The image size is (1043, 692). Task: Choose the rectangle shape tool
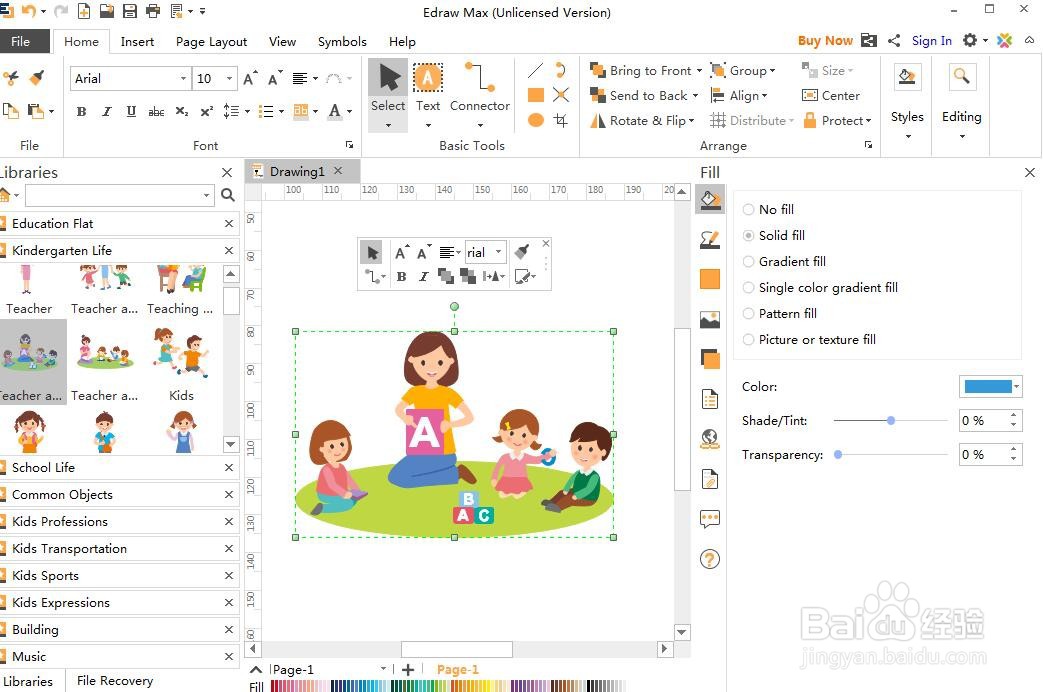(x=535, y=95)
